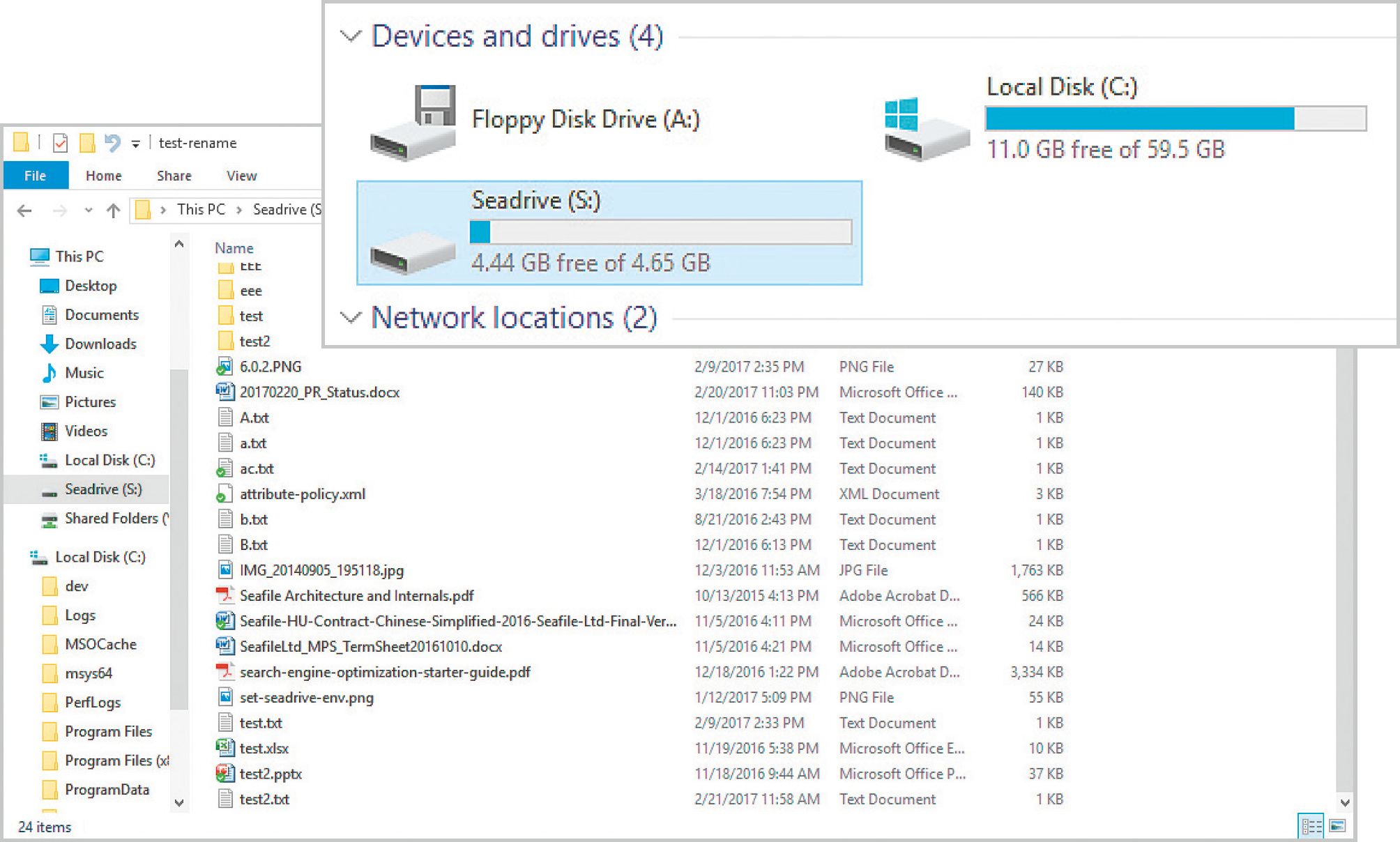Open the recent locations dropdown arrow
Screen dimensions: 1400x842
coord(88,210)
